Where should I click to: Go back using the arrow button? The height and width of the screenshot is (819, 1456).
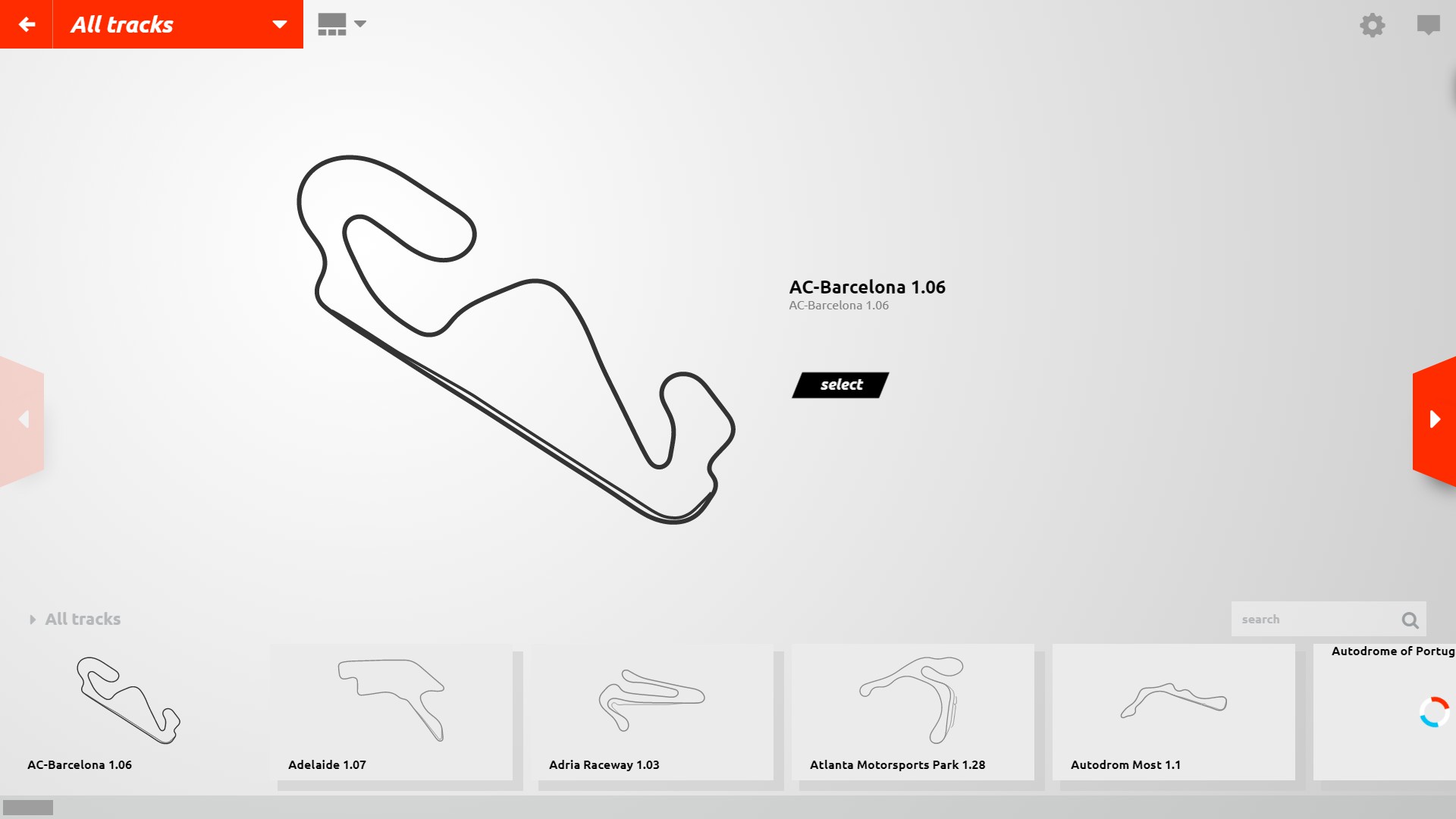pos(27,24)
